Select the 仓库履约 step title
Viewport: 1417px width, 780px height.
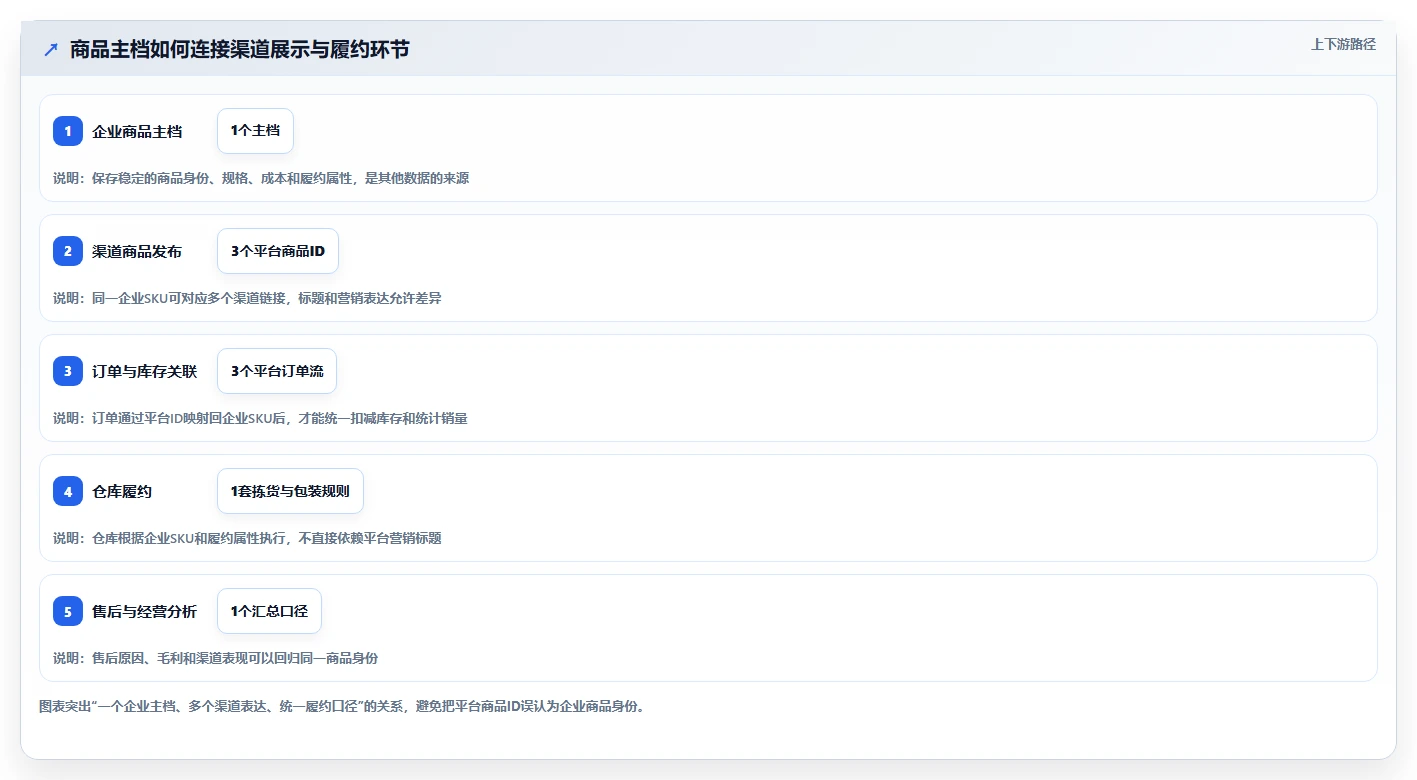122,491
